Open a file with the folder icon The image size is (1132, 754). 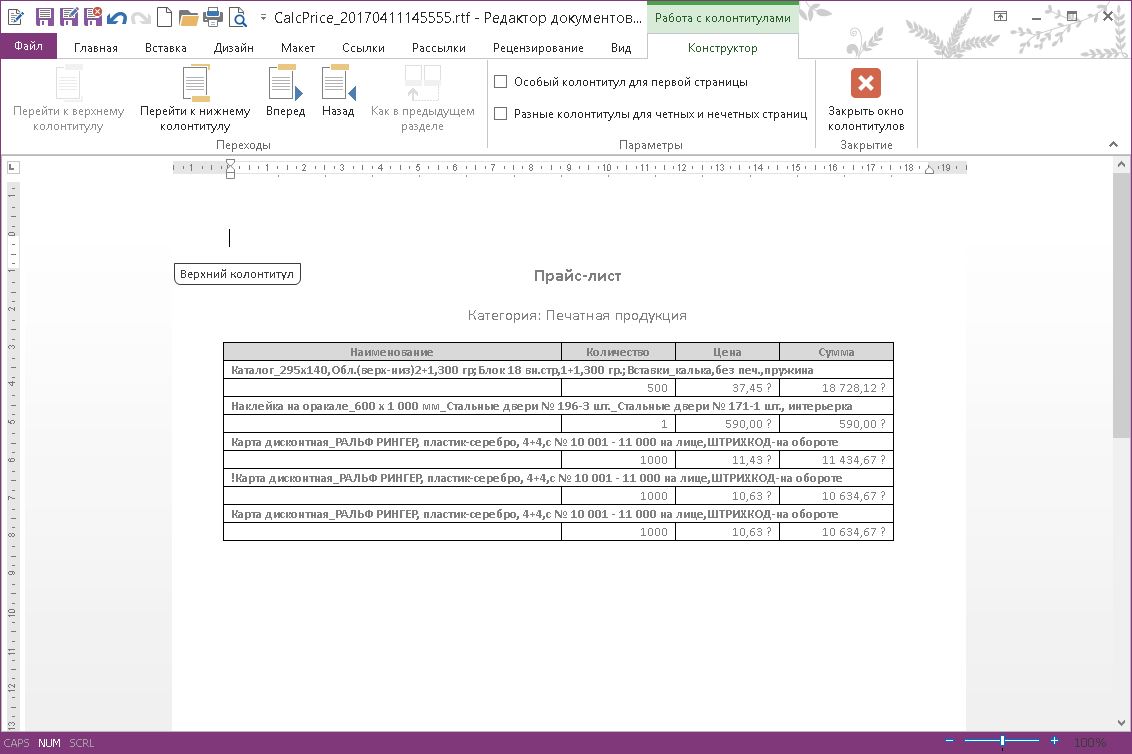point(188,17)
